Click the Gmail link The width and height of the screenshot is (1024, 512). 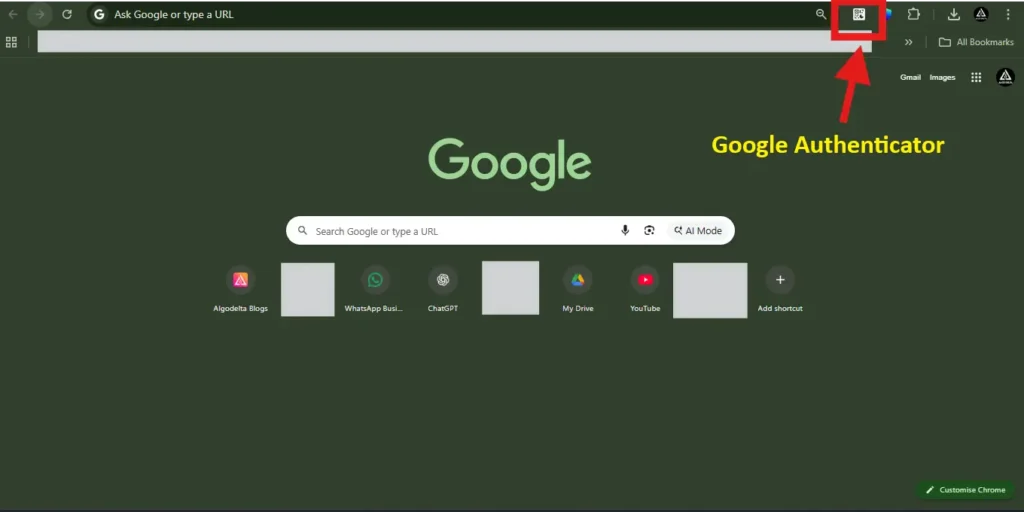pos(910,77)
